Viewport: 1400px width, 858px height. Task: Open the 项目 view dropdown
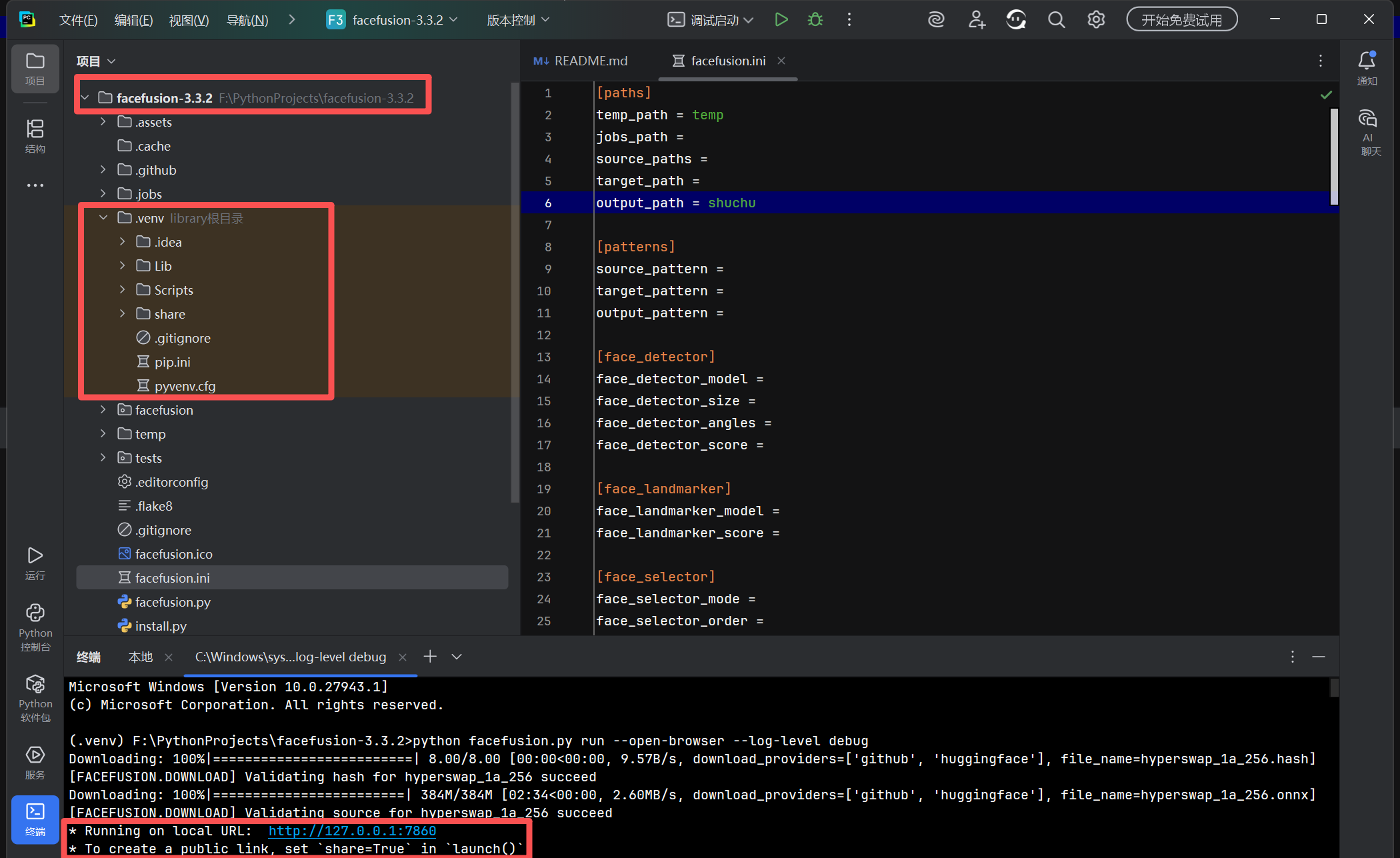(96, 61)
